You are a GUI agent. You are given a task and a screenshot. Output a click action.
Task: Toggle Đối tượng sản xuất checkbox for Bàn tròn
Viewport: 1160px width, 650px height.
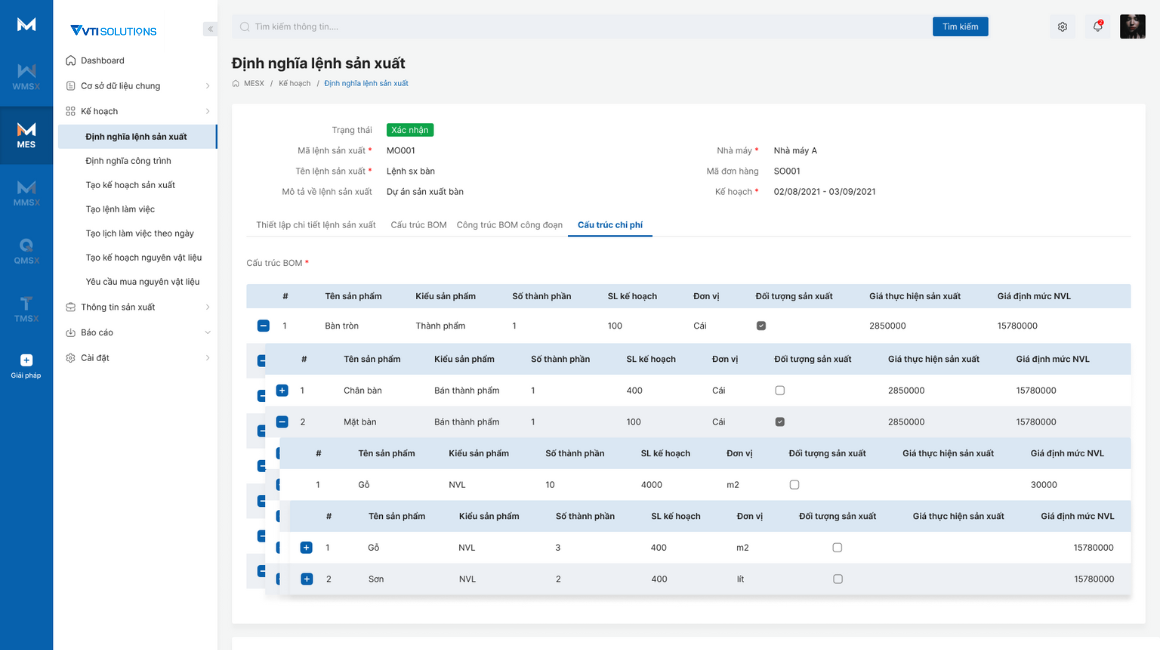click(761, 326)
